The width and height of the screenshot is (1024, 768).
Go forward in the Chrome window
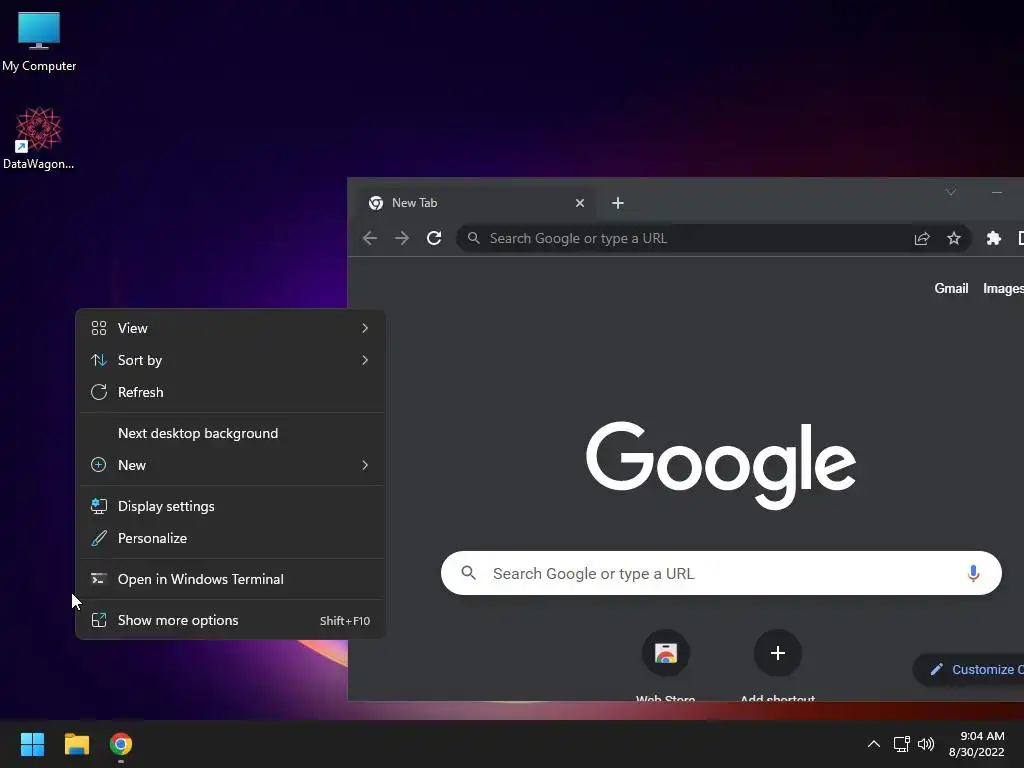coord(402,238)
